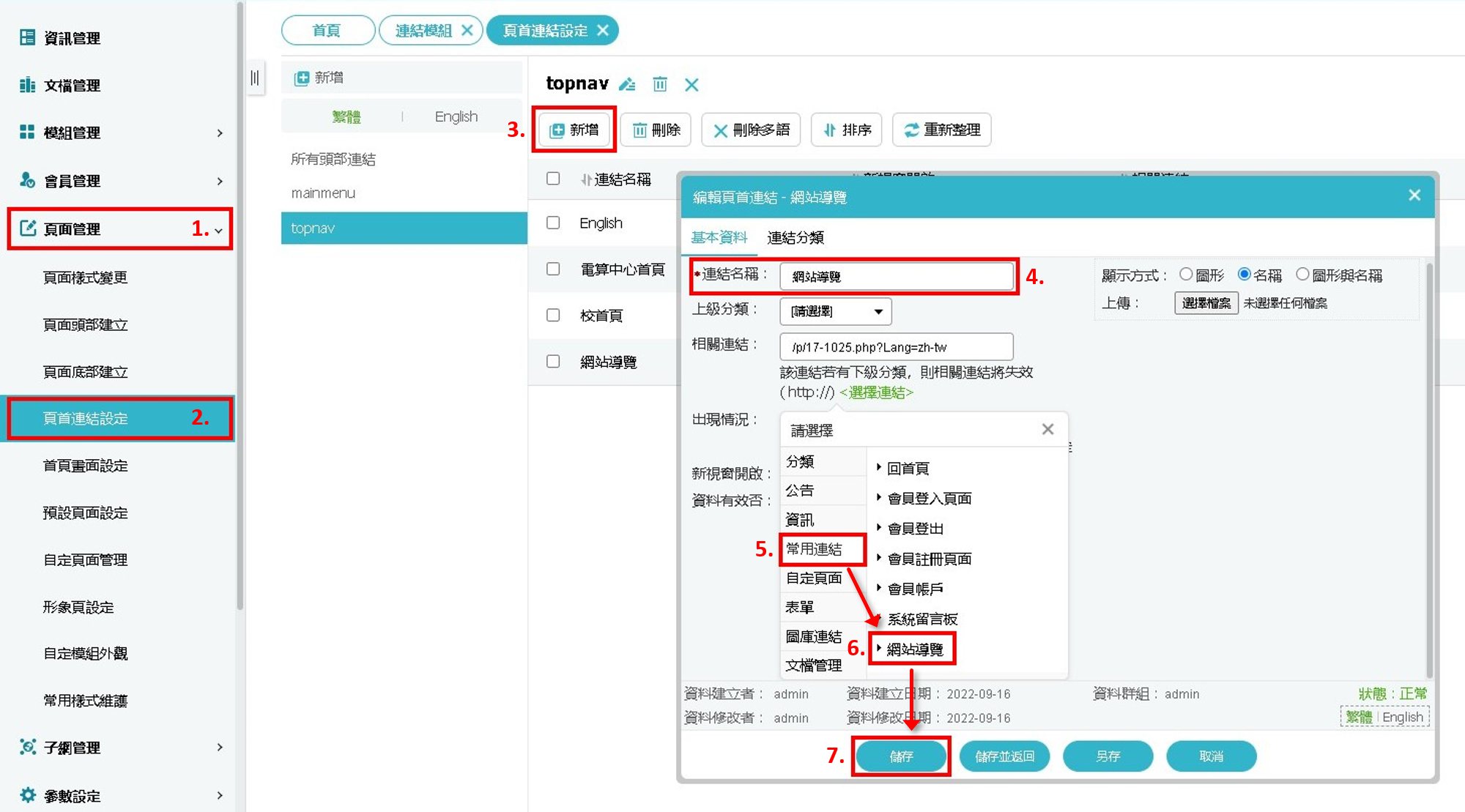Screen dimensions: 1465x812
Task: Click the topnav trash delete icon
Action: 660,84
